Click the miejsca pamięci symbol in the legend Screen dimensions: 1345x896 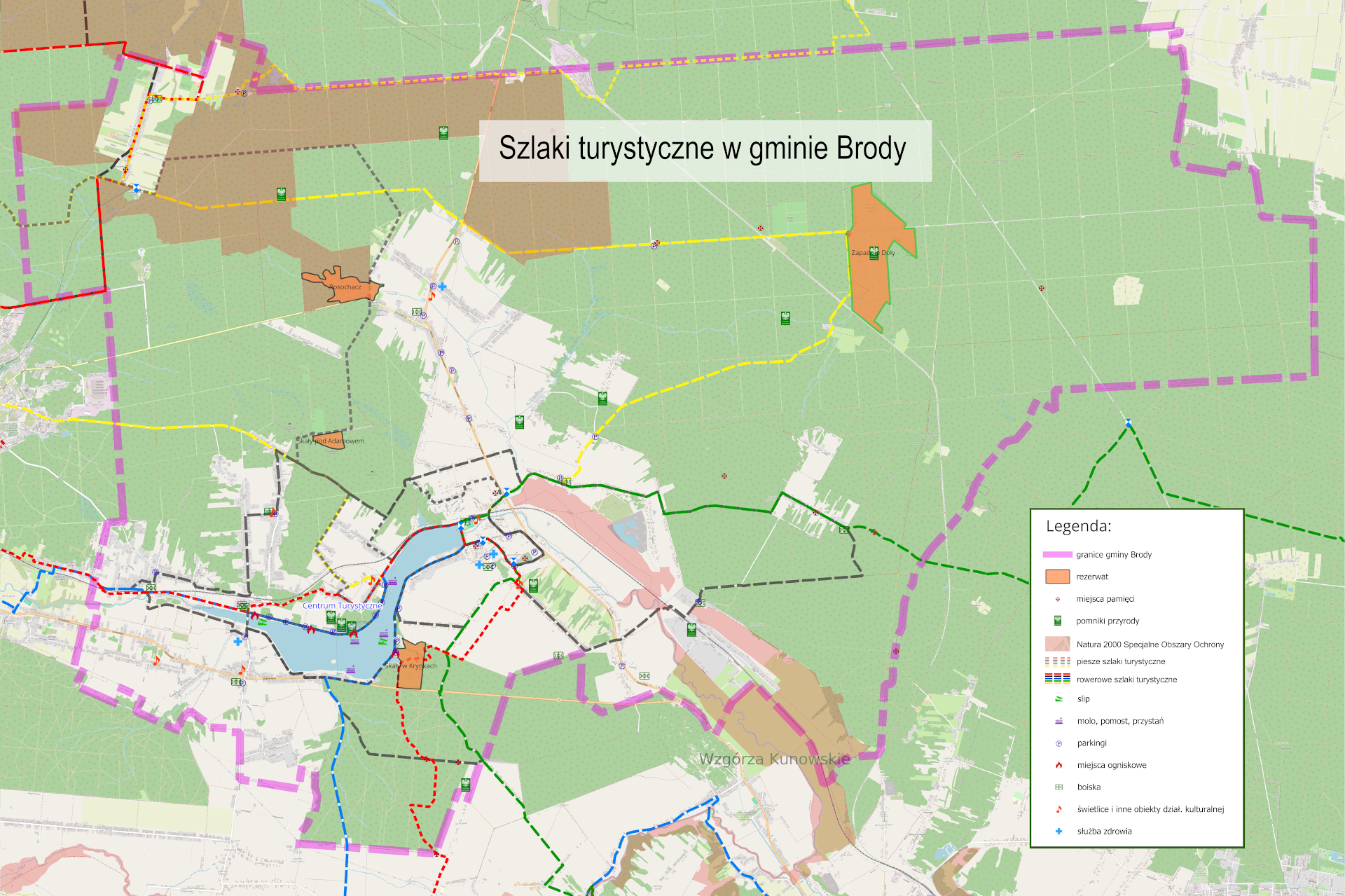1058,599
